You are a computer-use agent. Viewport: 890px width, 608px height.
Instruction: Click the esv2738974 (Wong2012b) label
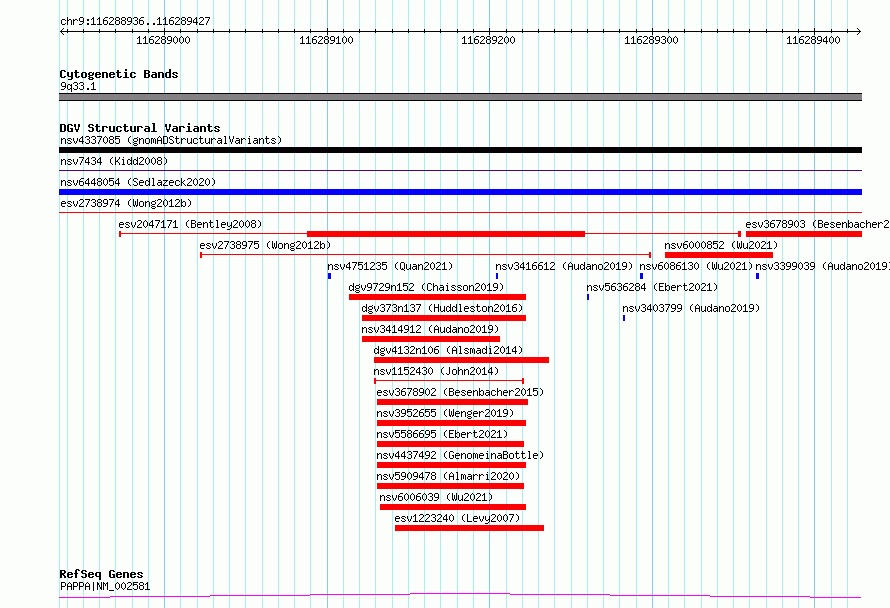126,203
